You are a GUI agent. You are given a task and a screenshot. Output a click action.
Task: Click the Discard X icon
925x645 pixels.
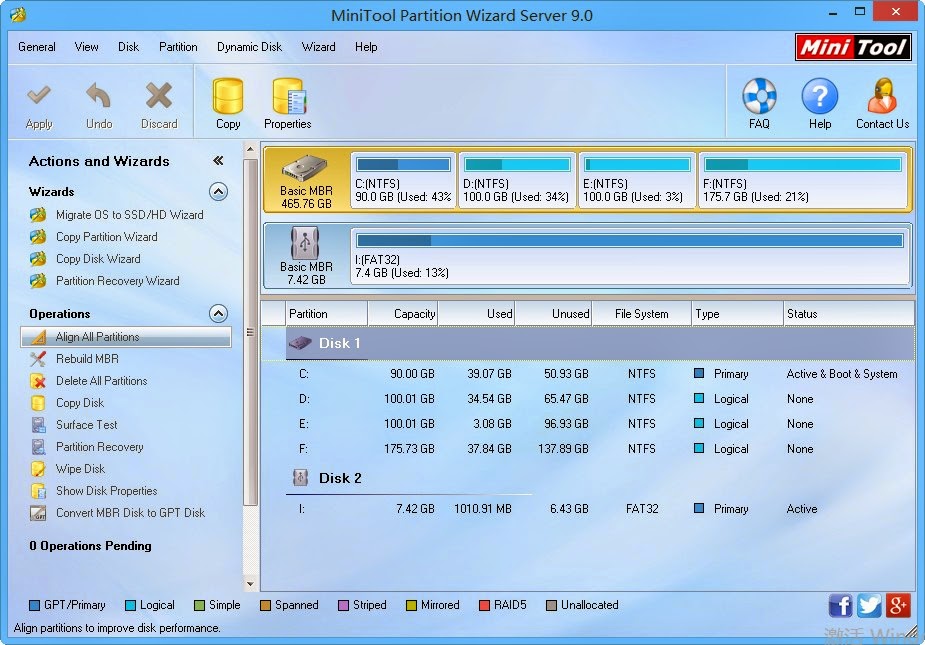159,96
